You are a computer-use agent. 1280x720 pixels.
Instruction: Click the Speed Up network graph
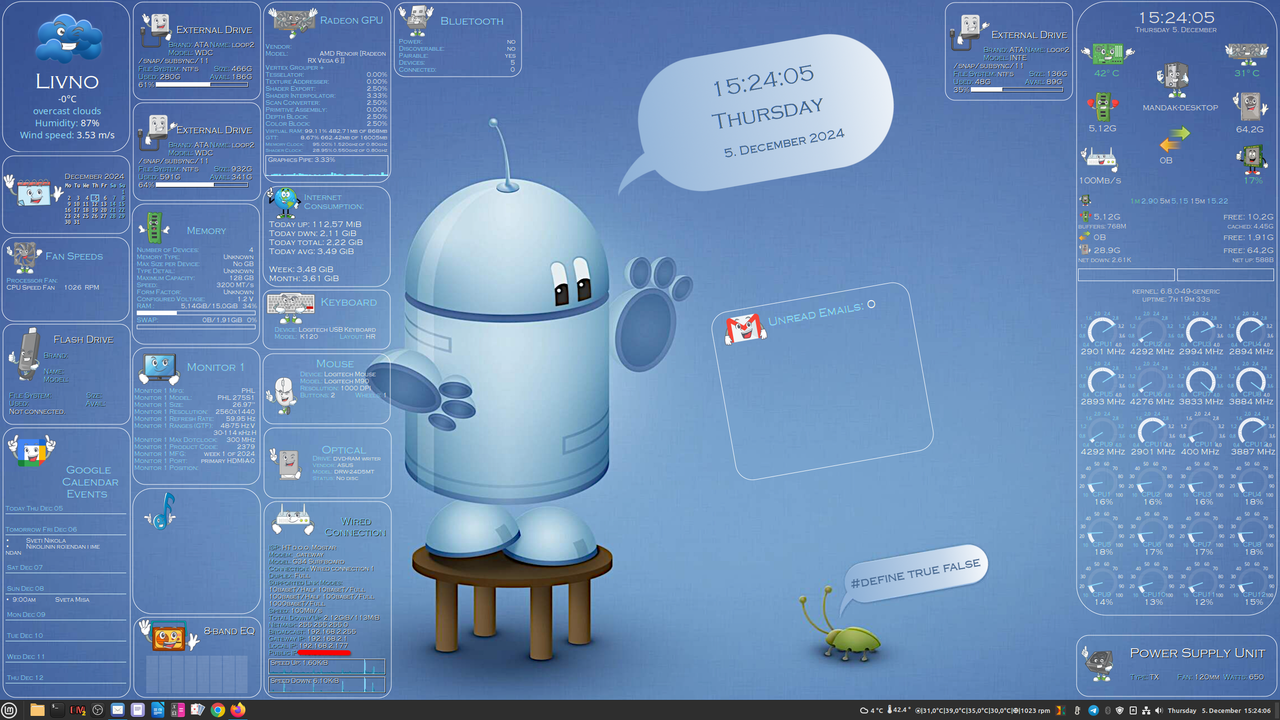point(326,665)
